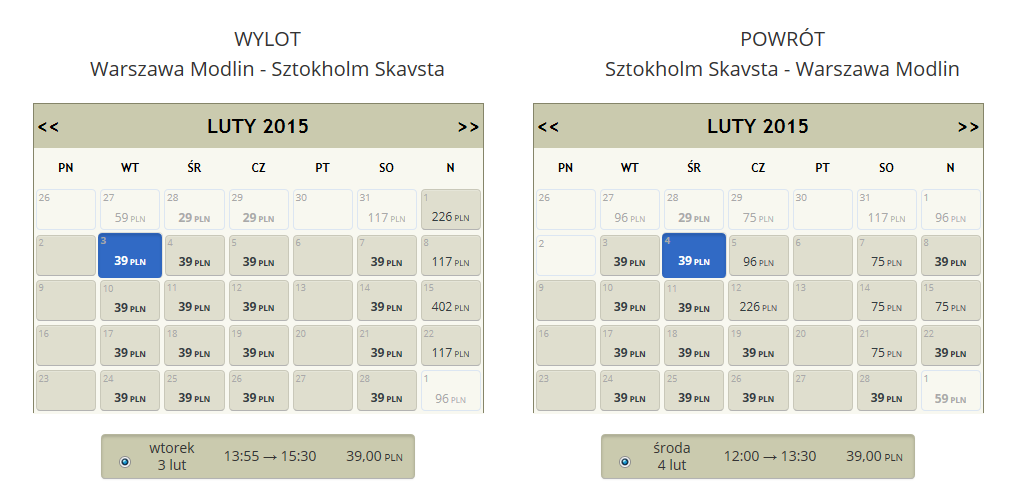Pick March 1 return at 59 PLN
Screen dimensions: 1013x497
coord(951,391)
